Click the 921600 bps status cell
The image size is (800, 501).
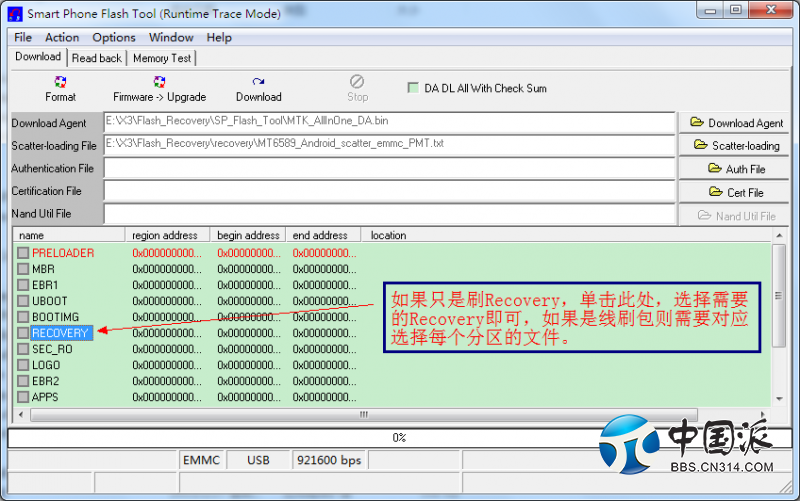click(329, 460)
